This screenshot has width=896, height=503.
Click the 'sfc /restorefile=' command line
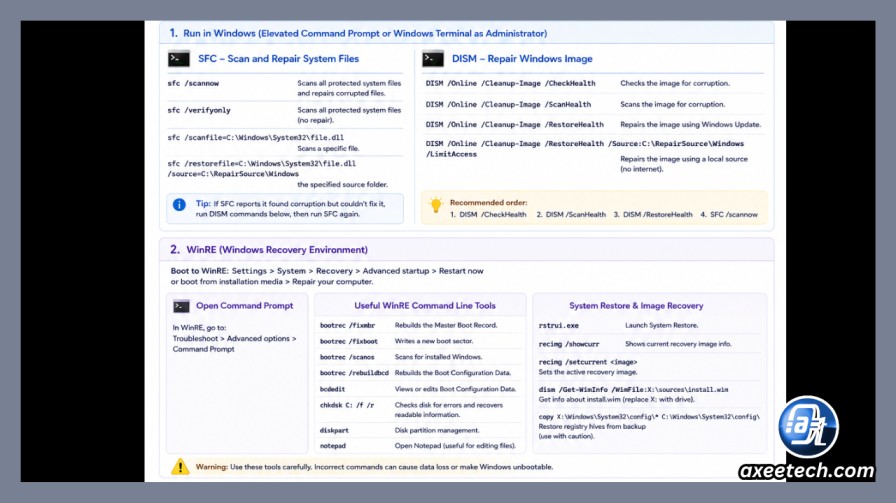[x=262, y=163]
